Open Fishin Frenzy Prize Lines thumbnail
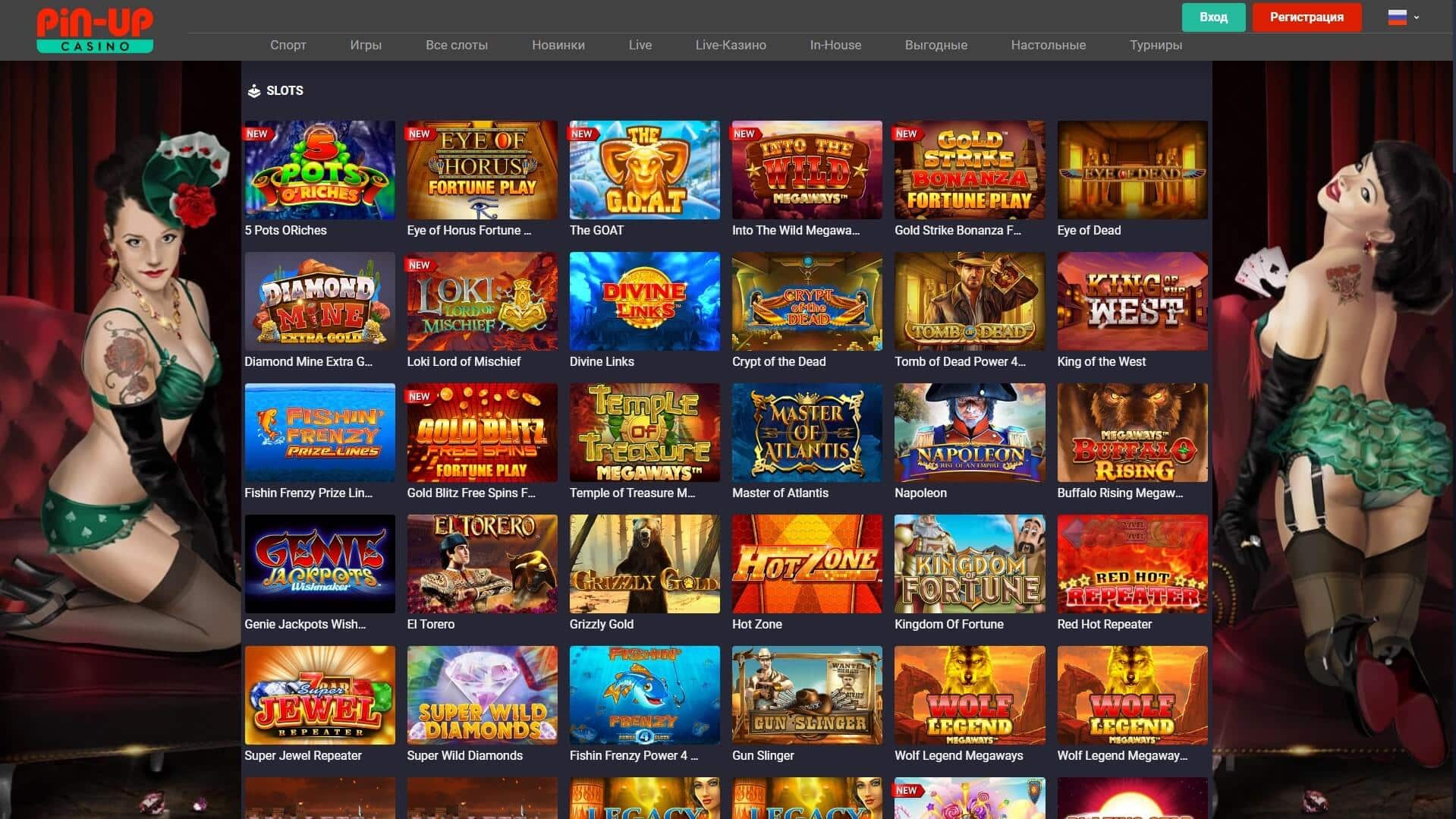1456x819 pixels. [319, 433]
